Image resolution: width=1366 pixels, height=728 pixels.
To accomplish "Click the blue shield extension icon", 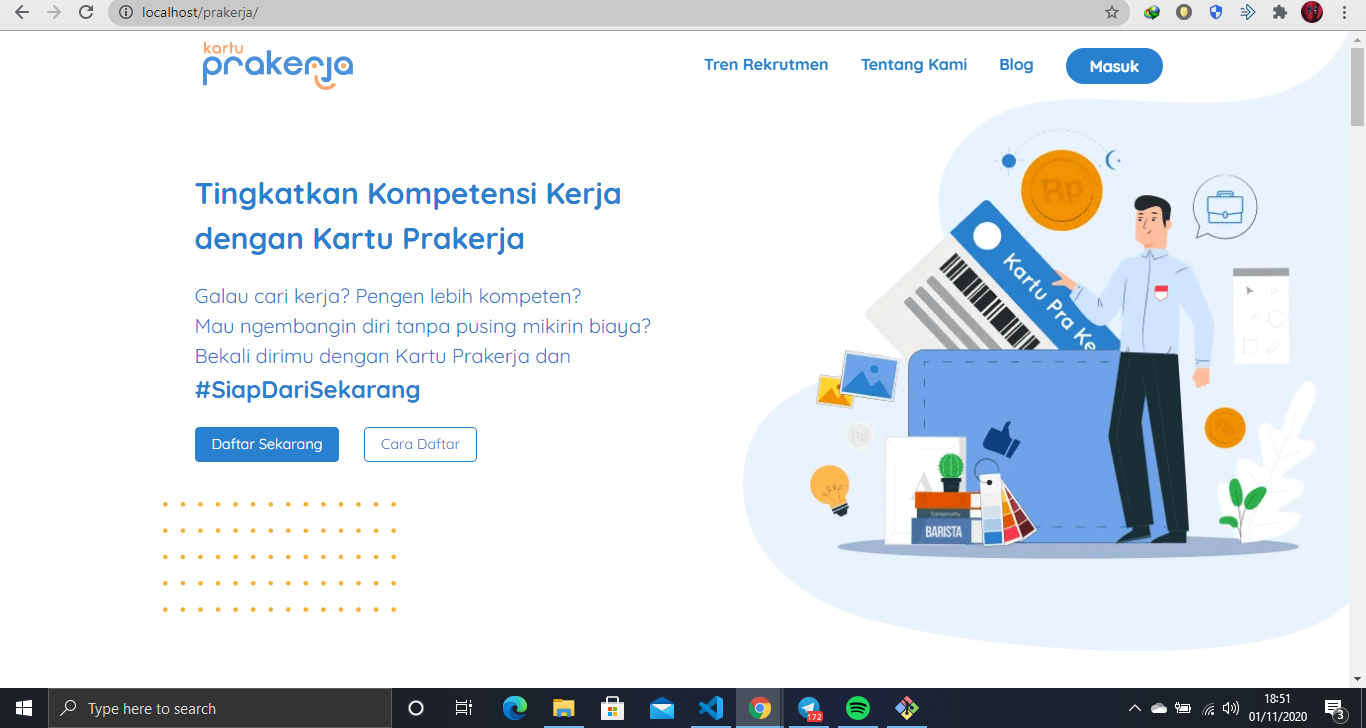I will [1216, 12].
